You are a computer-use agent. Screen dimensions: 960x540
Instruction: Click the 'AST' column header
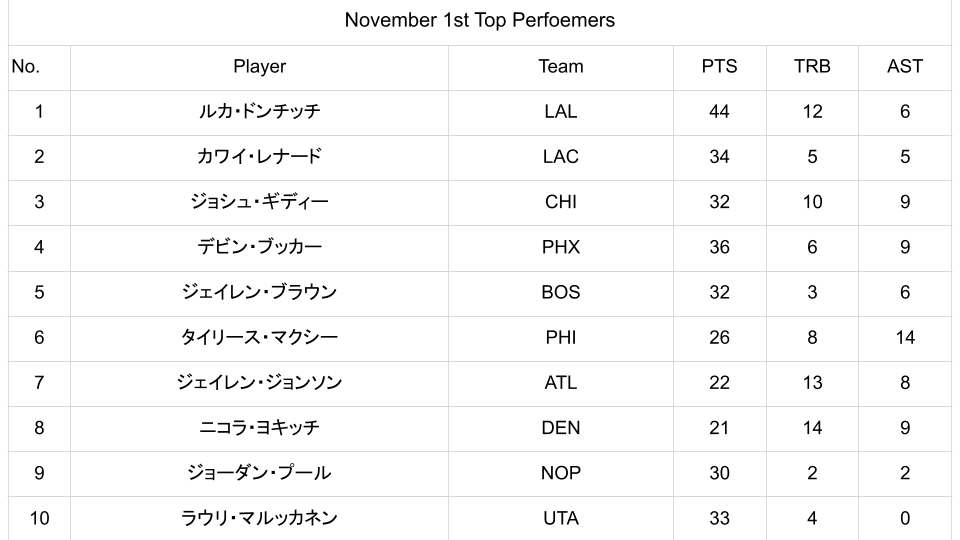[x=904, y=67]
